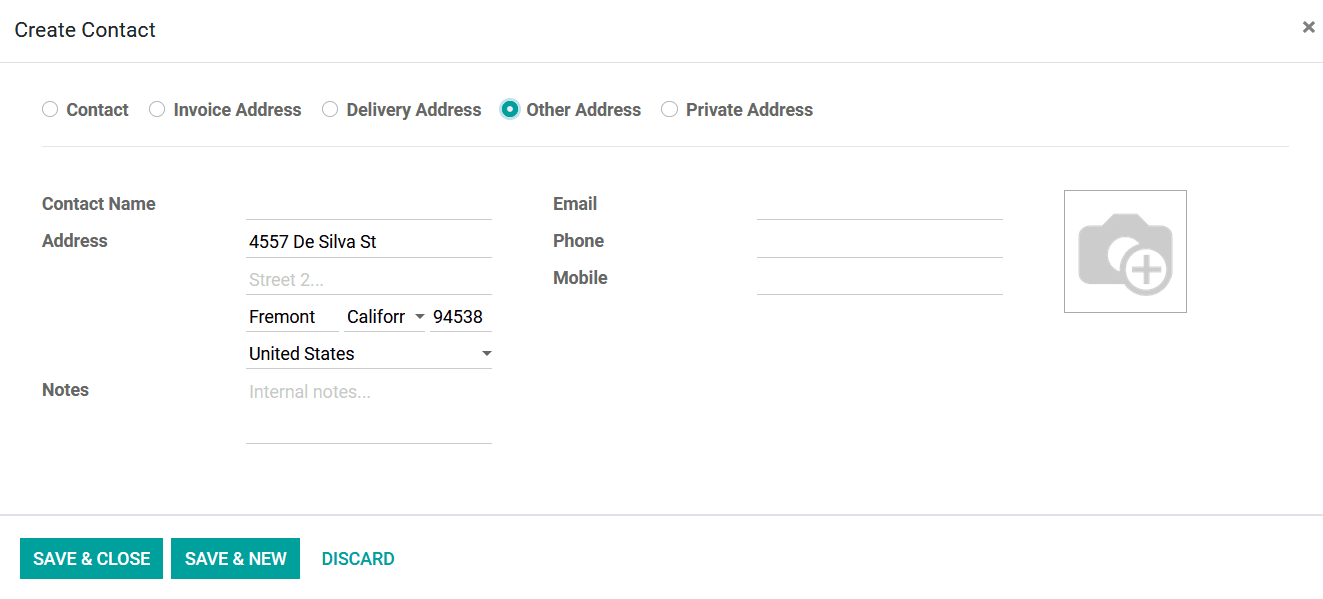
Task: Edit the 4557 De Silva St field
Action: [369, 242]
